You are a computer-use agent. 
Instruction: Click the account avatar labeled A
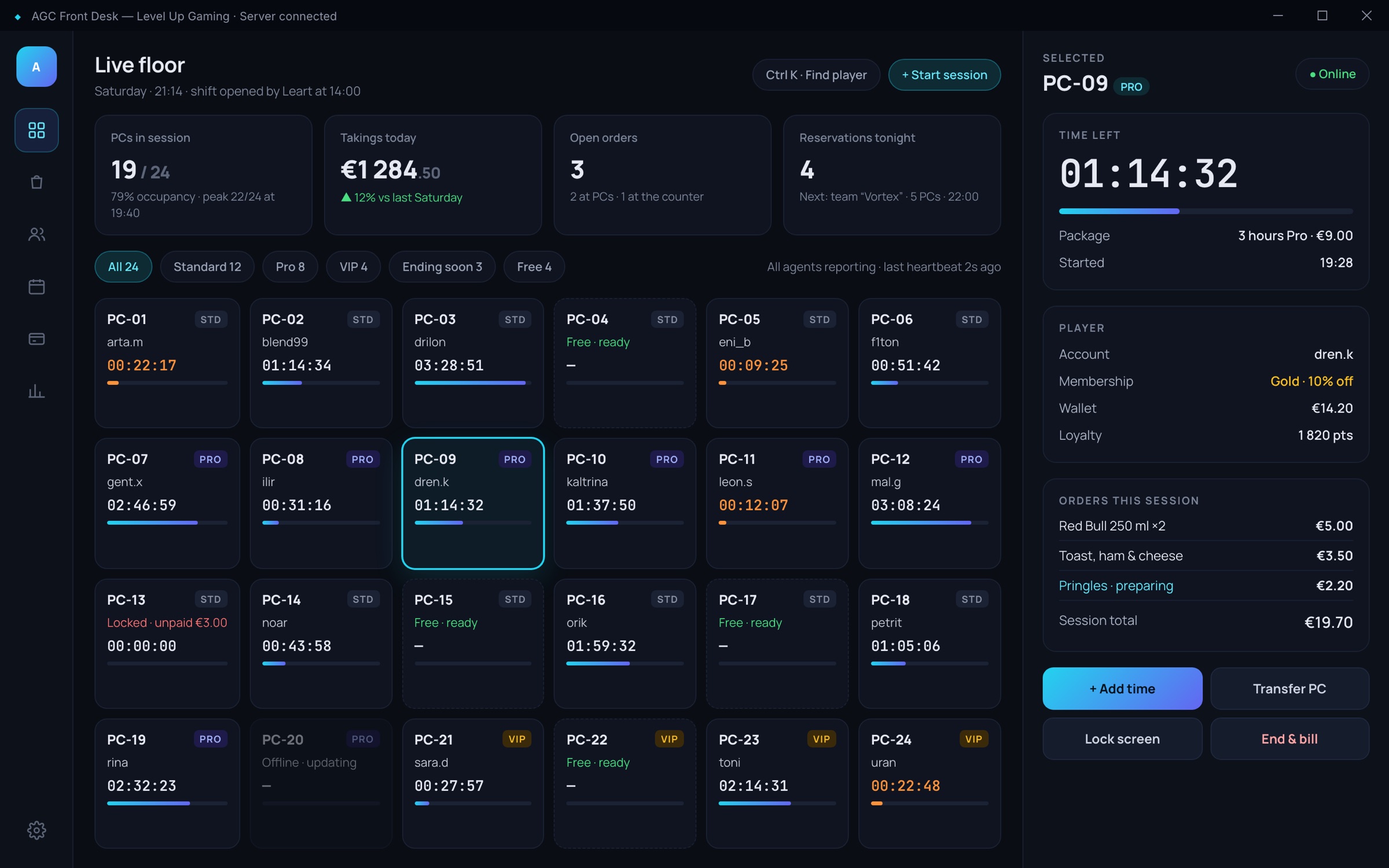coord(36,67)
